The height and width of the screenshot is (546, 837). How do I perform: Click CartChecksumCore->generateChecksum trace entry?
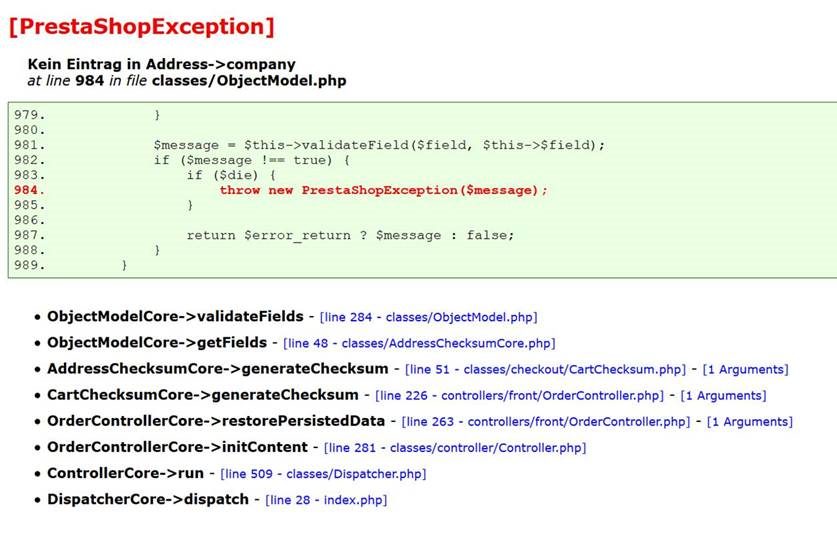click(x=203, y=395)
